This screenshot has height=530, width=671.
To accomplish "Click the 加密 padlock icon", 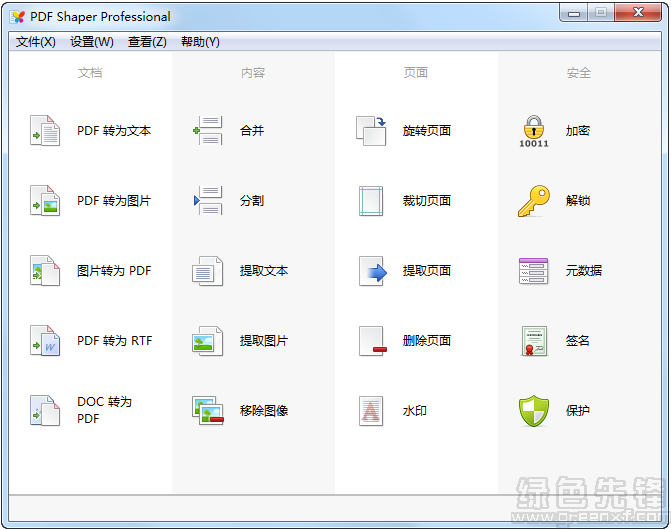I will (x=534, y=131).
